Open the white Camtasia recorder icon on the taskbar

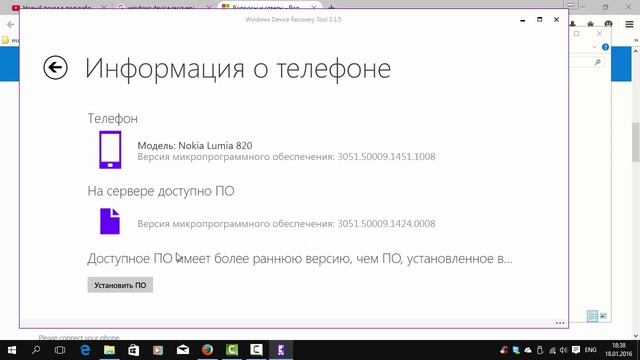[x=256, y=350]
